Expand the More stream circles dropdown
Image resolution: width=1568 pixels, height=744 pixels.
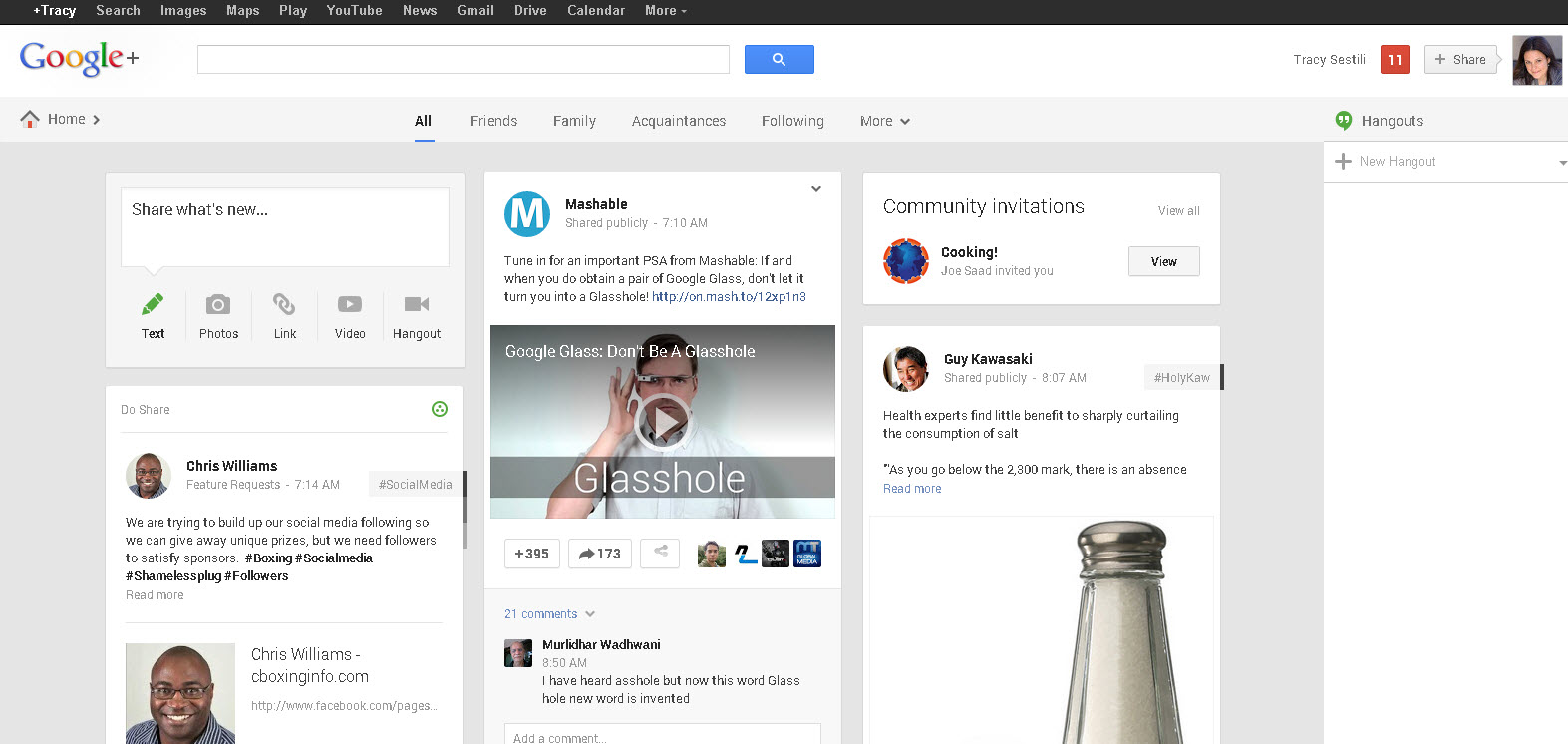[x=885, y=121]
